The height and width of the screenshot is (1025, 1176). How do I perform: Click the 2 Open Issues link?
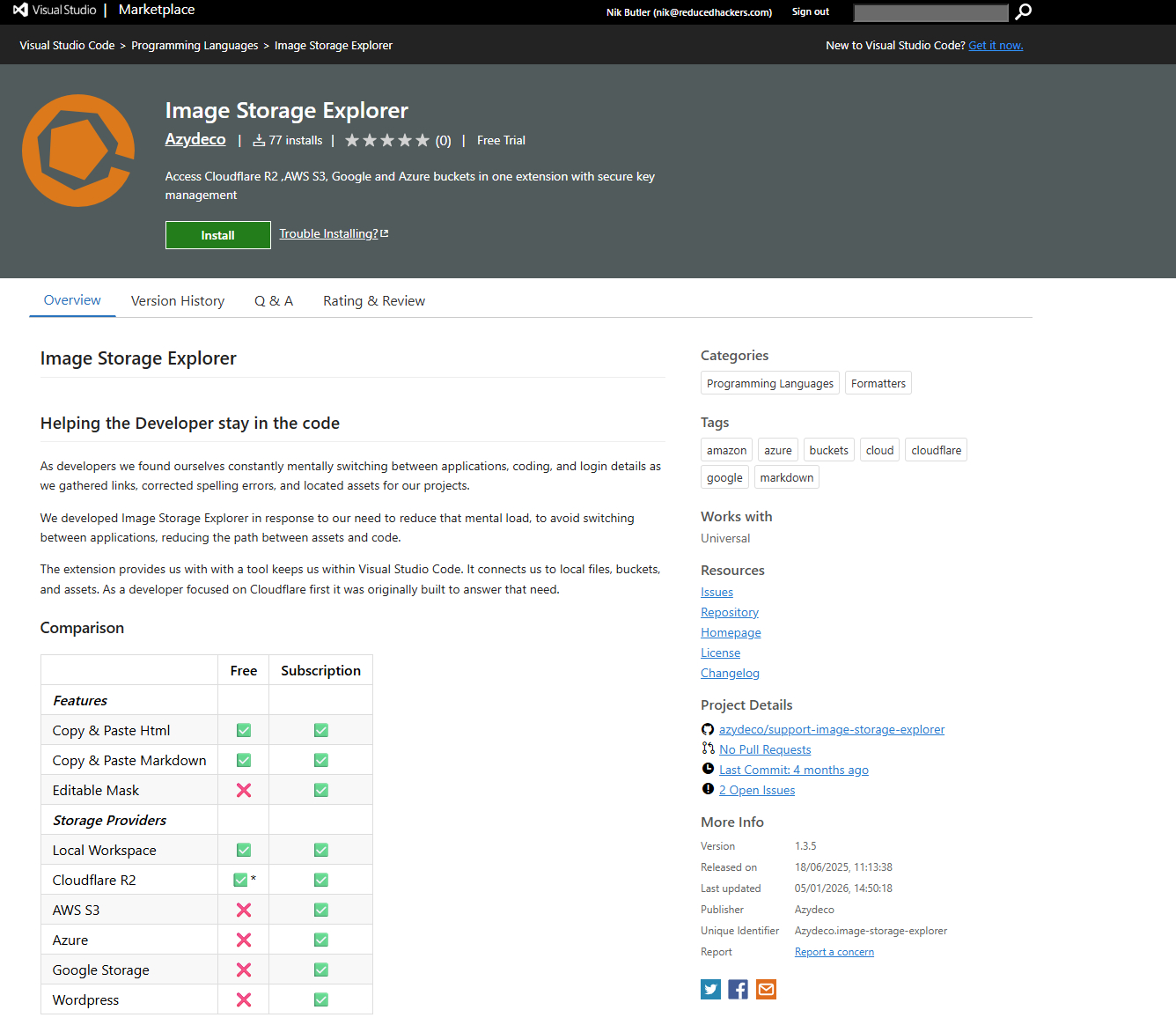click(756, 790)
